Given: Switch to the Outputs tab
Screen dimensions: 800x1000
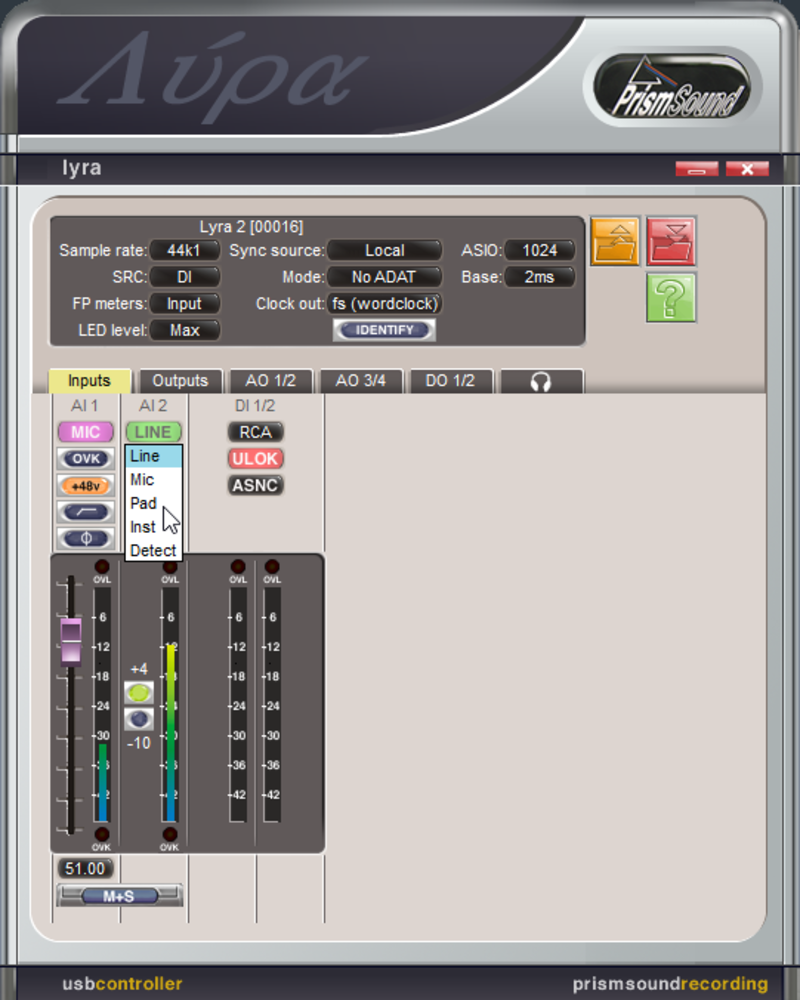Looking at the screenshot, I should tap(180, 381).
